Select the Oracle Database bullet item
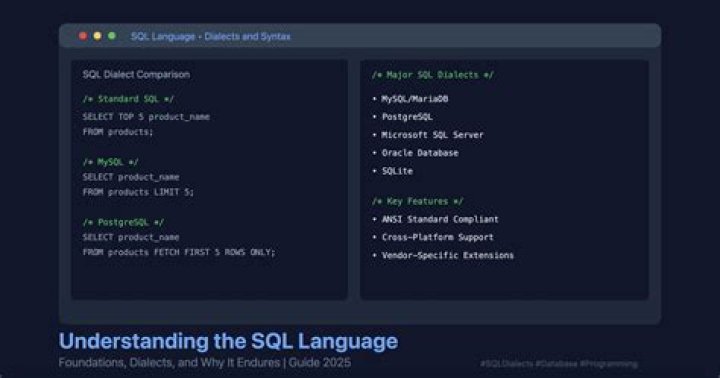 tap(415, 153)
